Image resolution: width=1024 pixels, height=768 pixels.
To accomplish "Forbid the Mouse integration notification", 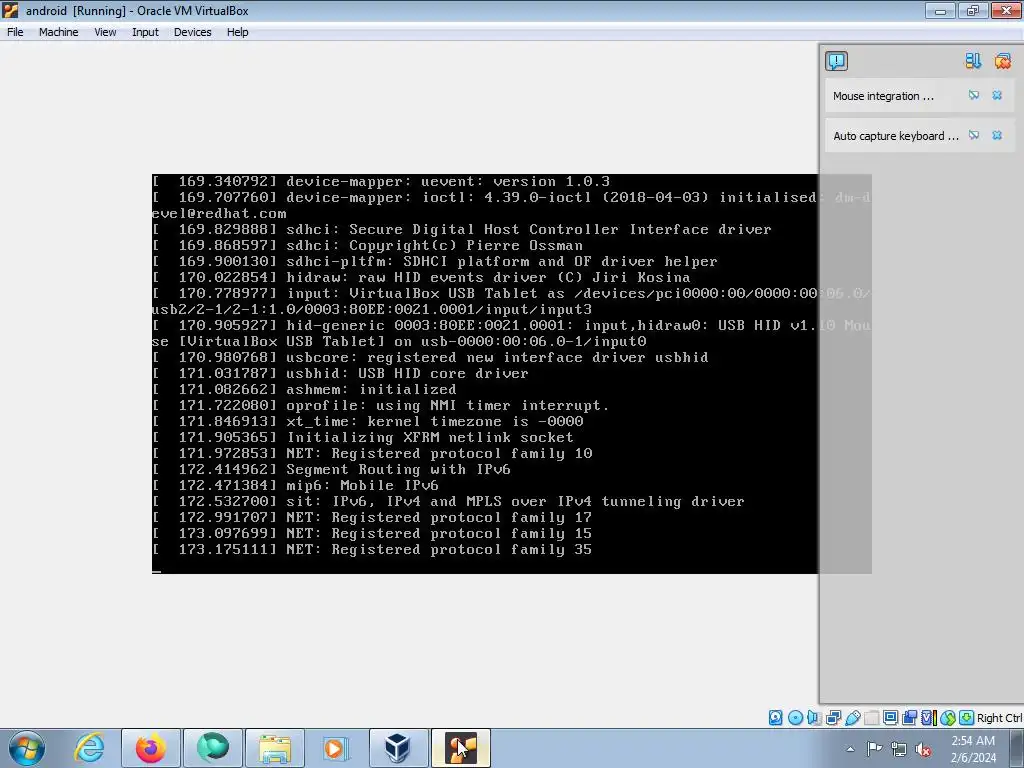I will point(974,95).
